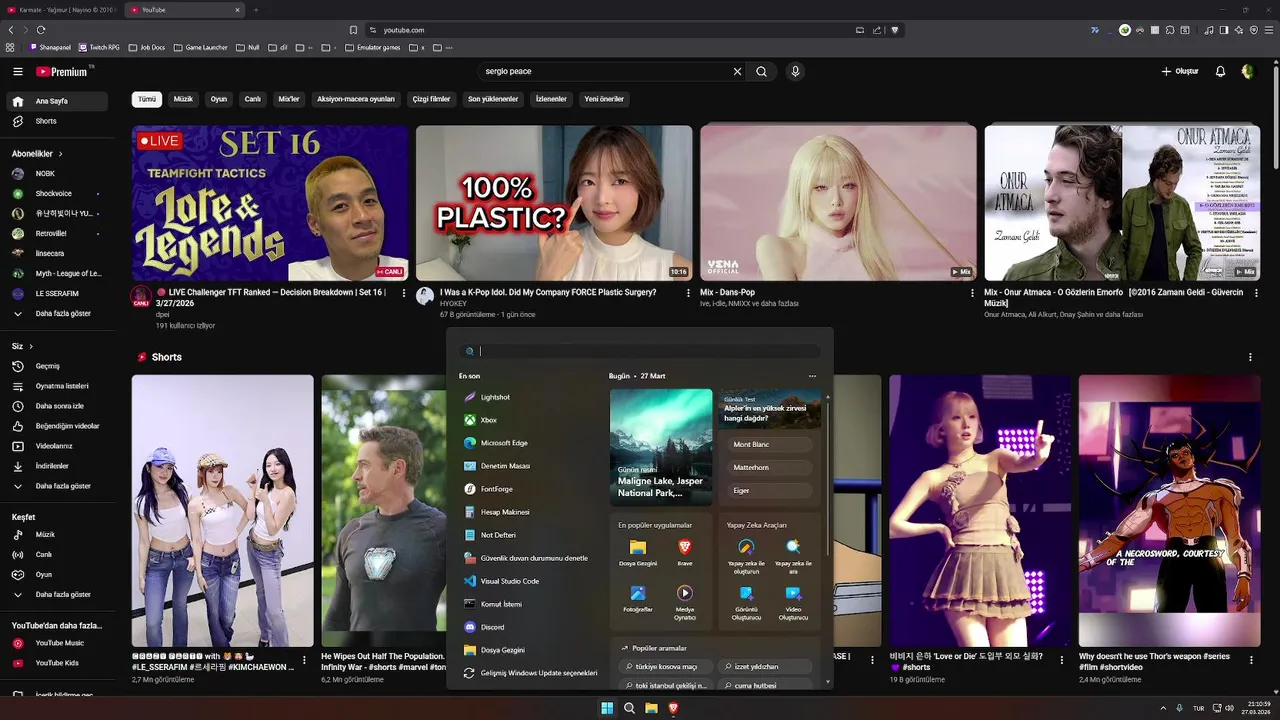This screenshot has width=1280, height=720.
Task: Select the Canlı filter chip
Action: [x=253, y=99]
